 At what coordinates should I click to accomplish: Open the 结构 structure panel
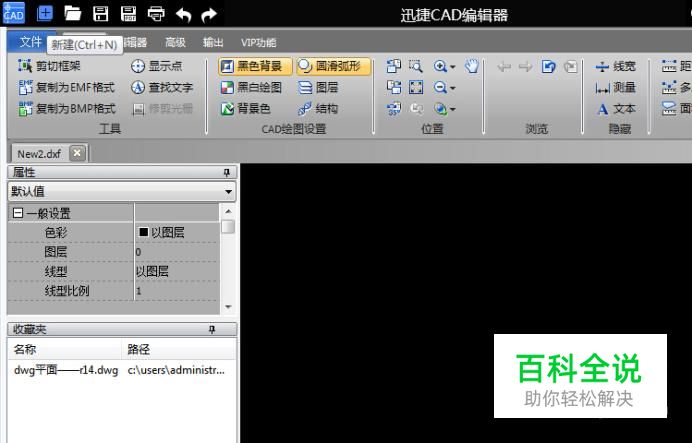(318, 109)
